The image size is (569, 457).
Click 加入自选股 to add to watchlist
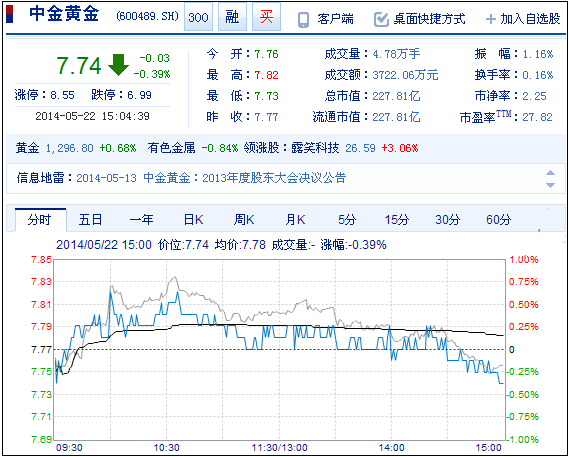tap(531, 19)
